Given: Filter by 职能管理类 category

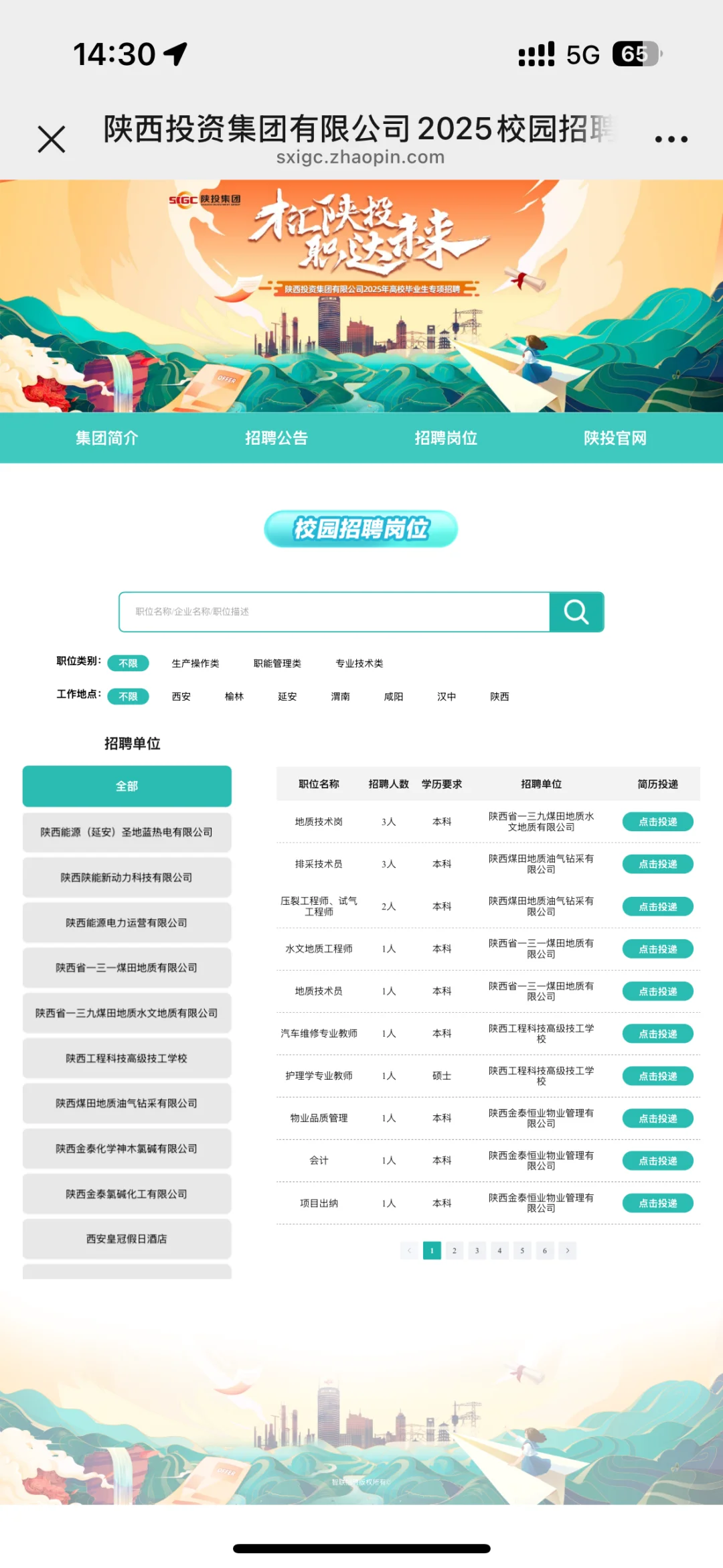Looking at the screenshot, I should (x=277, y=663).
